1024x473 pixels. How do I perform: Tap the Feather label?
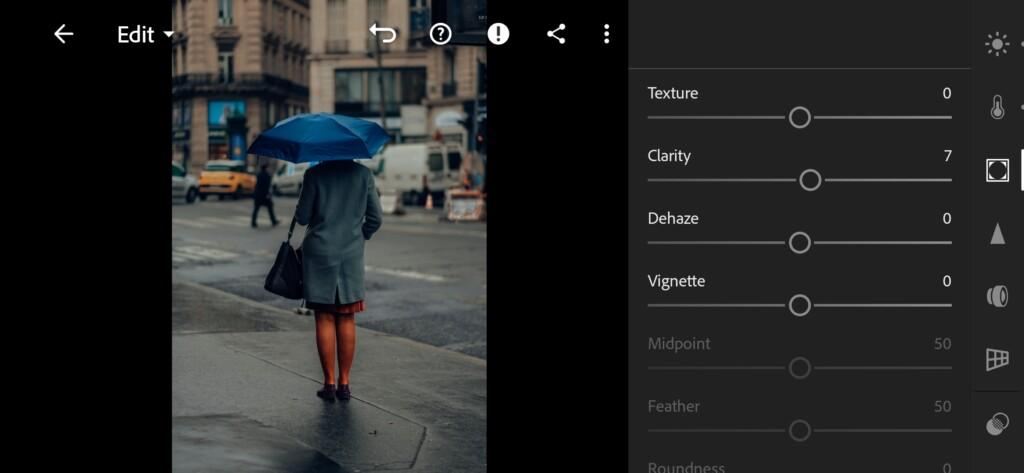(673, 407)
